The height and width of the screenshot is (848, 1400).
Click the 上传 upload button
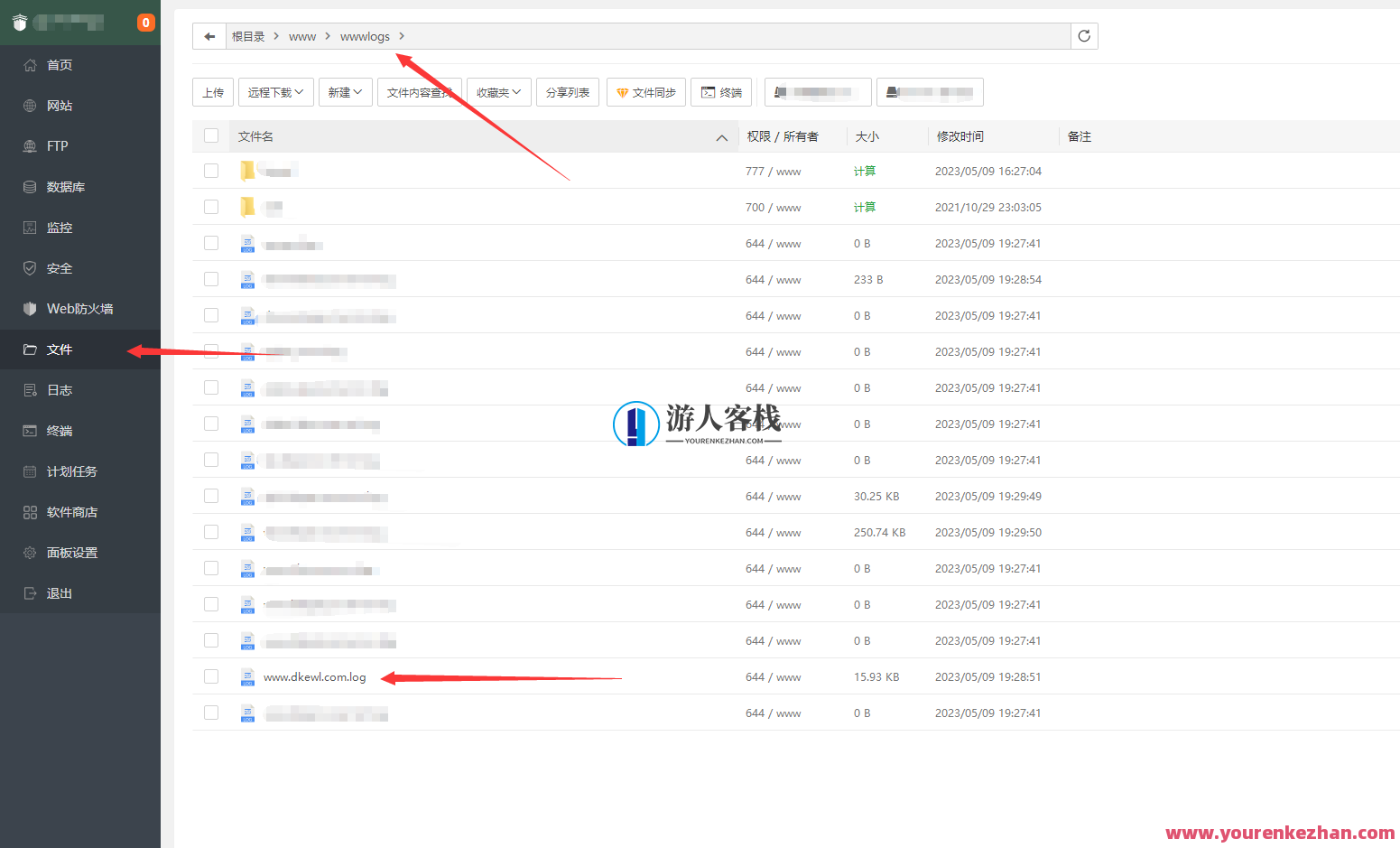point(212,91)
